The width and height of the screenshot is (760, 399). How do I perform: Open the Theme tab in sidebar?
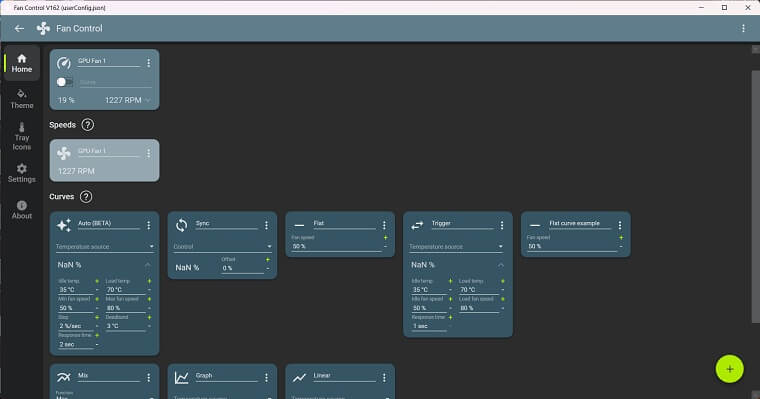(x=22, y=99)
